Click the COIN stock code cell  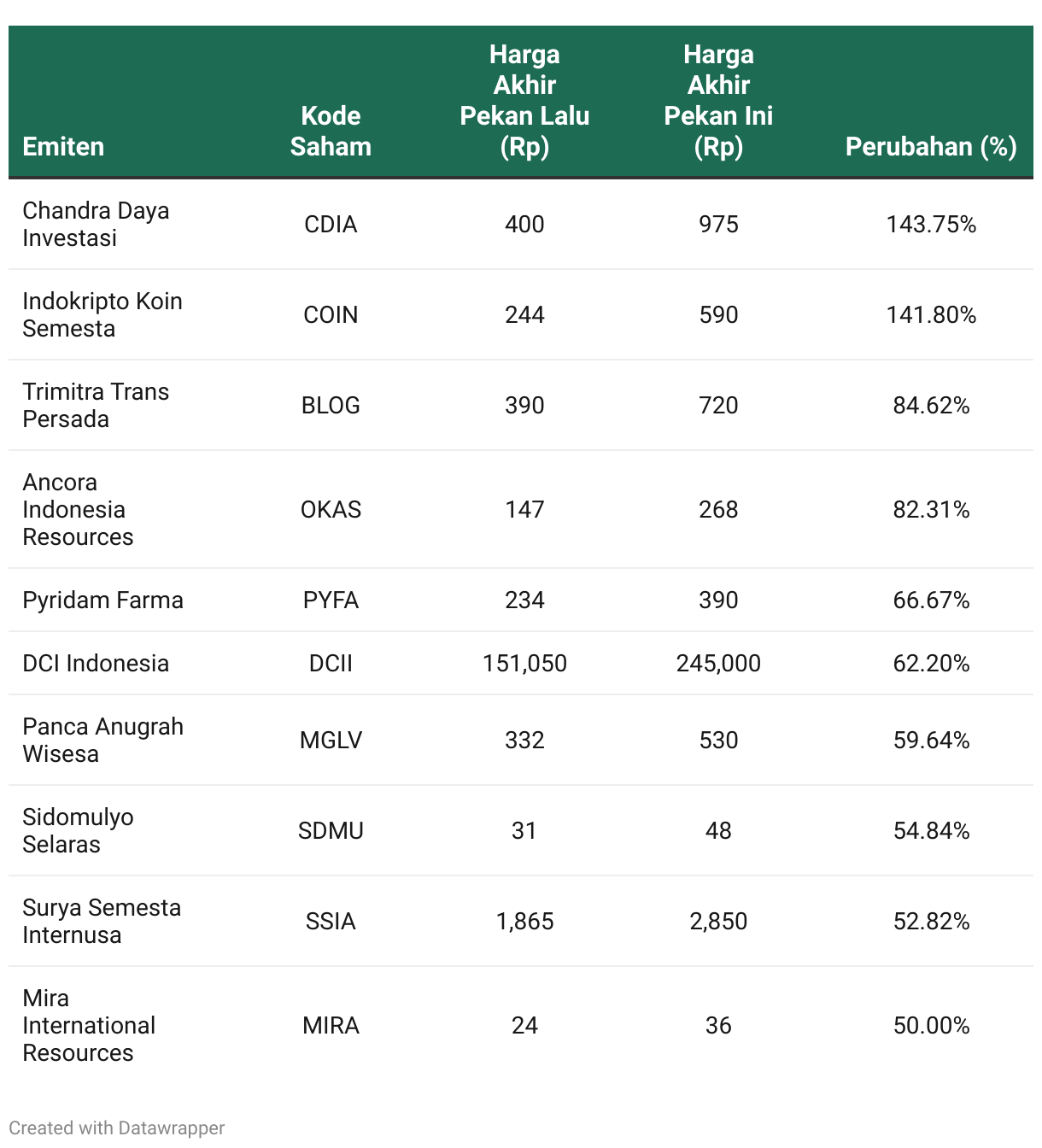(x=331, y=314)
